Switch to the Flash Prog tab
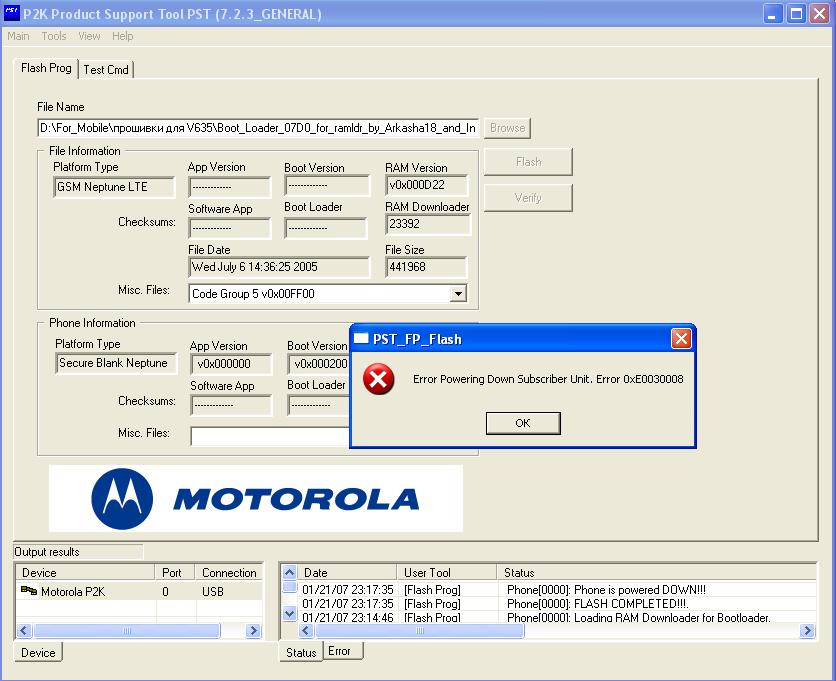 46,68
